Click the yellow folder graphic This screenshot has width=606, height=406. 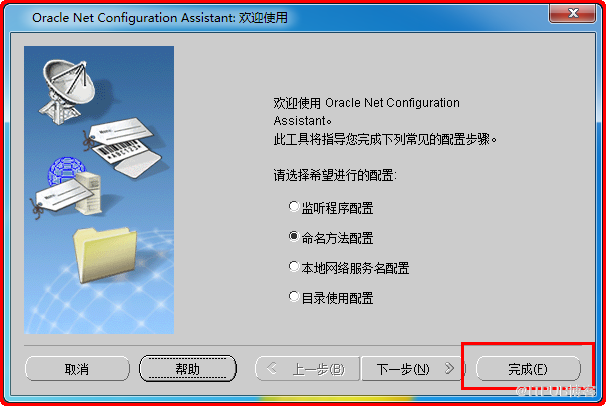click(105, 255)
